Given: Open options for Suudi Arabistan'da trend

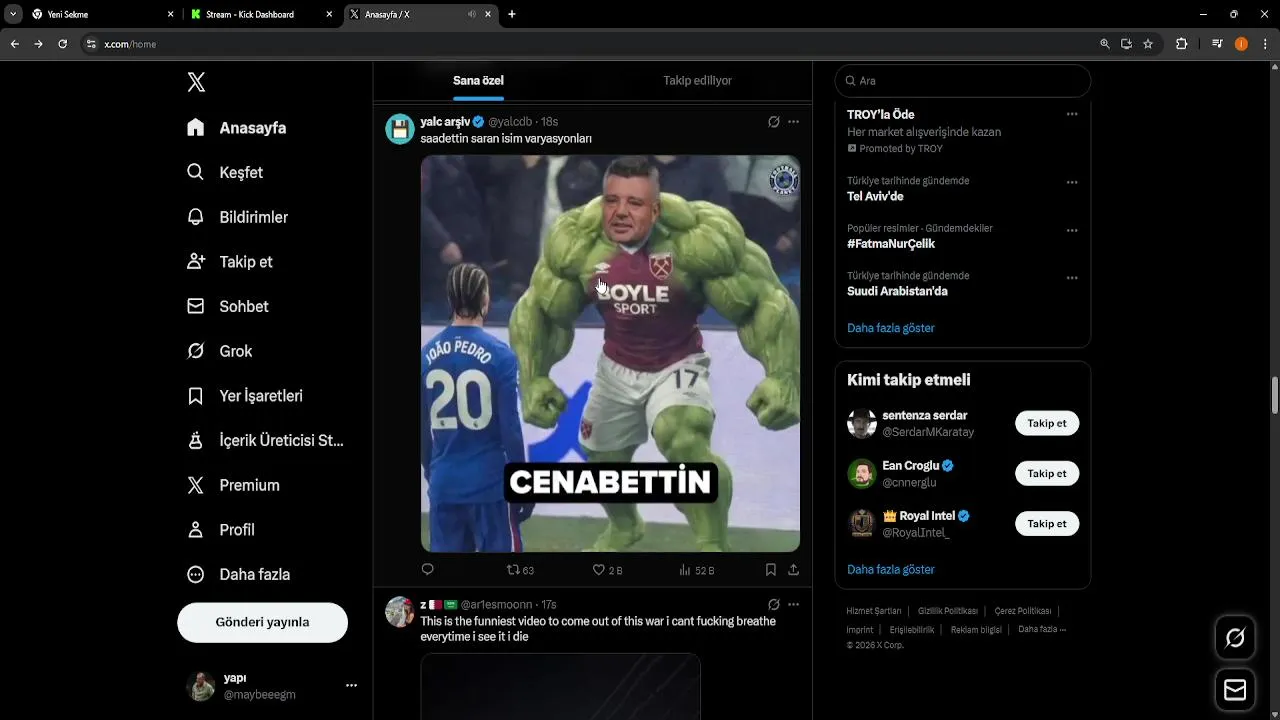Looking at the screenshot, I should click(1072, 277).
